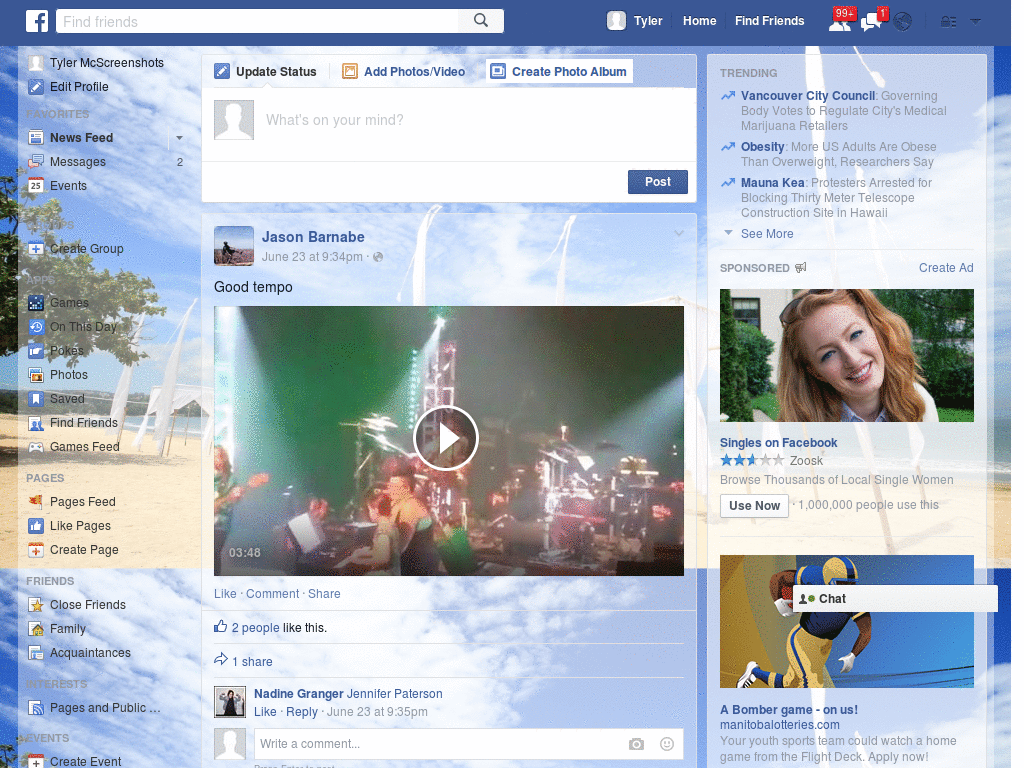Click emoji smiley icon in comment box
Screen dimensions: 1024x768
667,744
